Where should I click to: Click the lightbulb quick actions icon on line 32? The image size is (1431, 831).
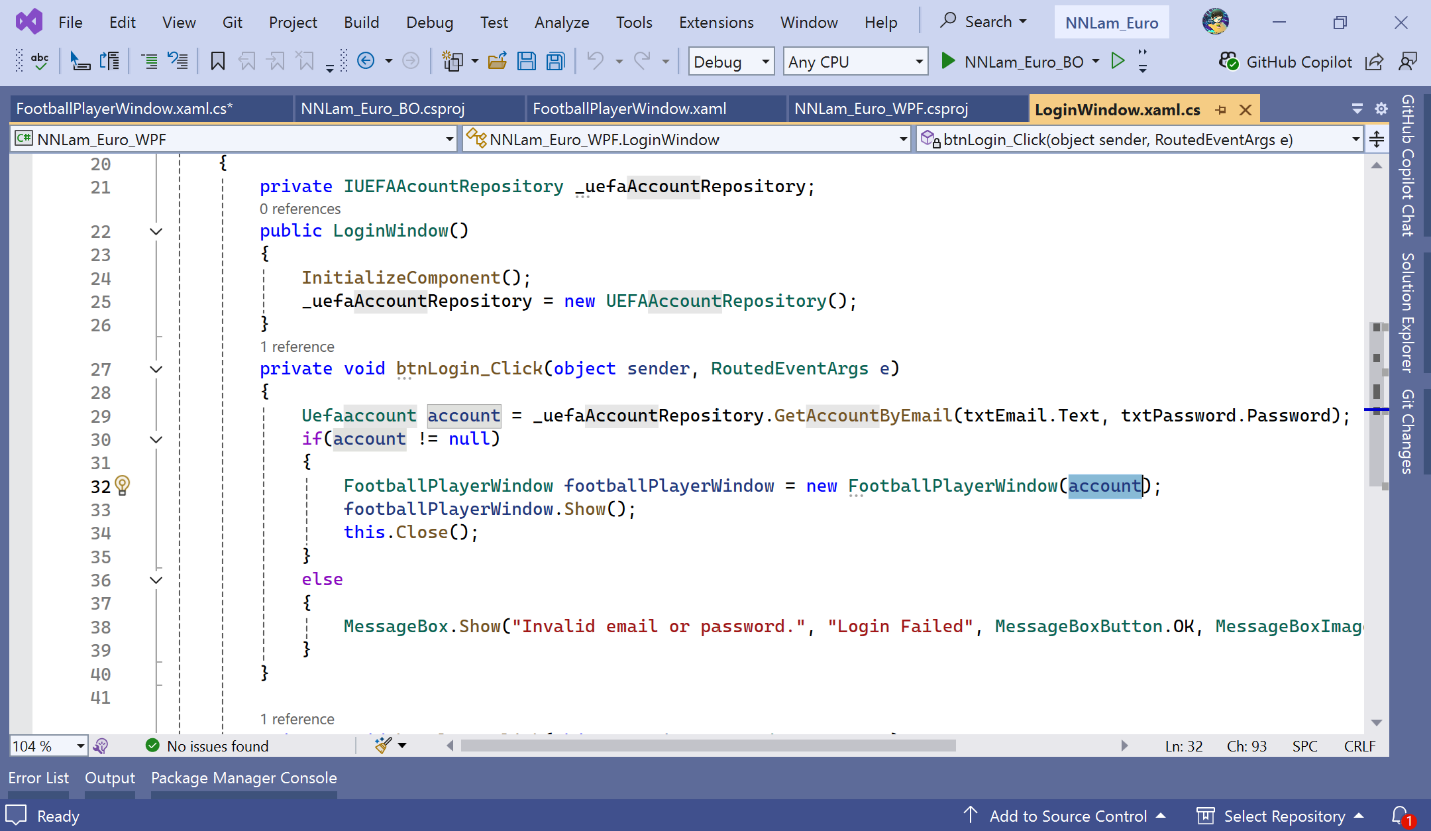[122, 486]
